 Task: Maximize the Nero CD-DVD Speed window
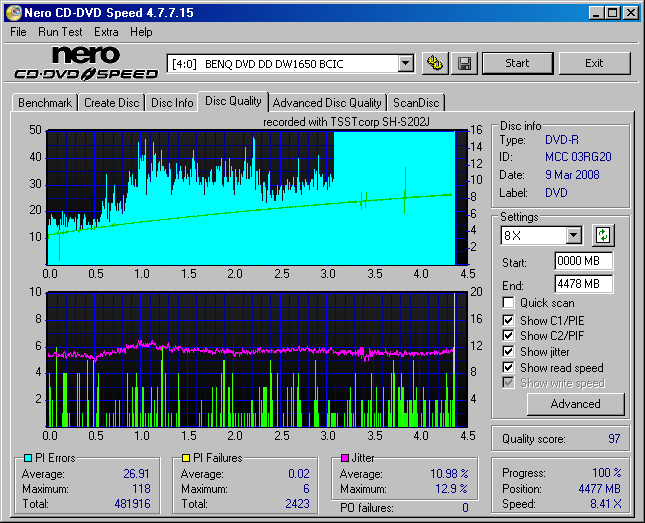coord(613,13)
